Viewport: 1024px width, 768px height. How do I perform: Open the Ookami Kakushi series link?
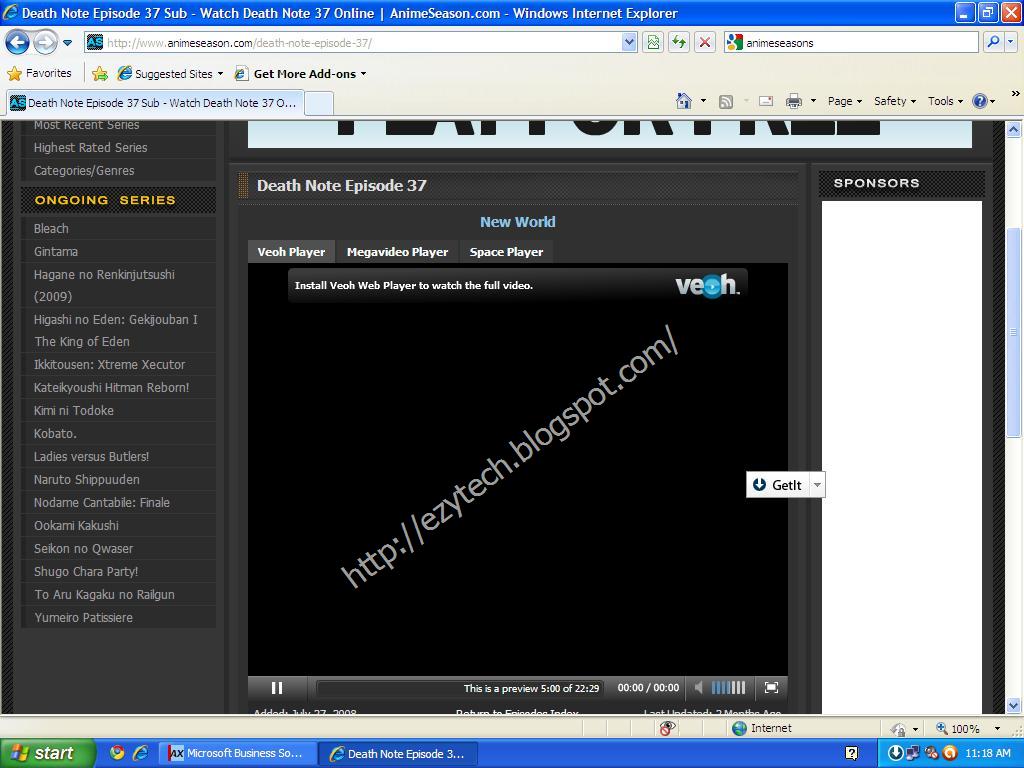pyautogui.click(x=76, y=526)
